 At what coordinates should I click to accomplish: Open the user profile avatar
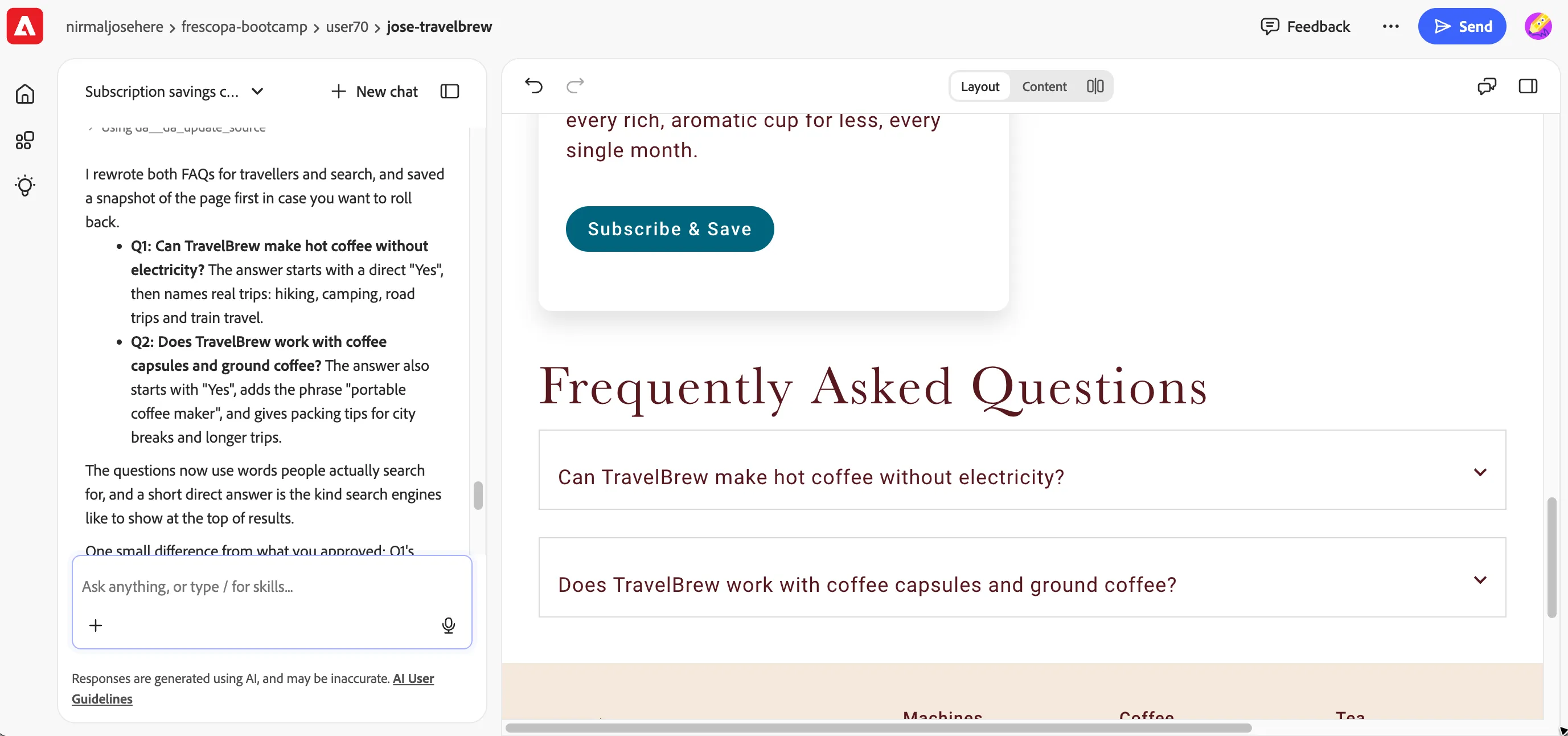click(1538, 26)
